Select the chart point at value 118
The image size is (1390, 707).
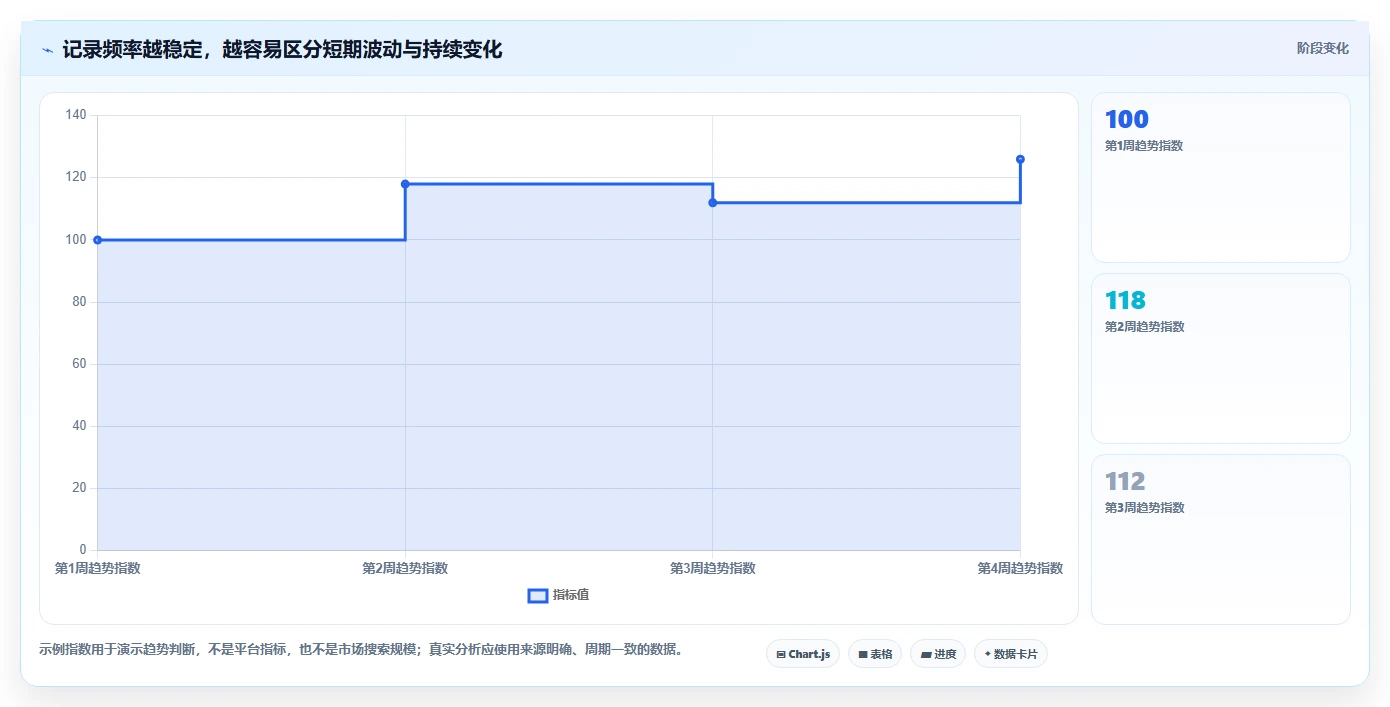pos(405,184)
